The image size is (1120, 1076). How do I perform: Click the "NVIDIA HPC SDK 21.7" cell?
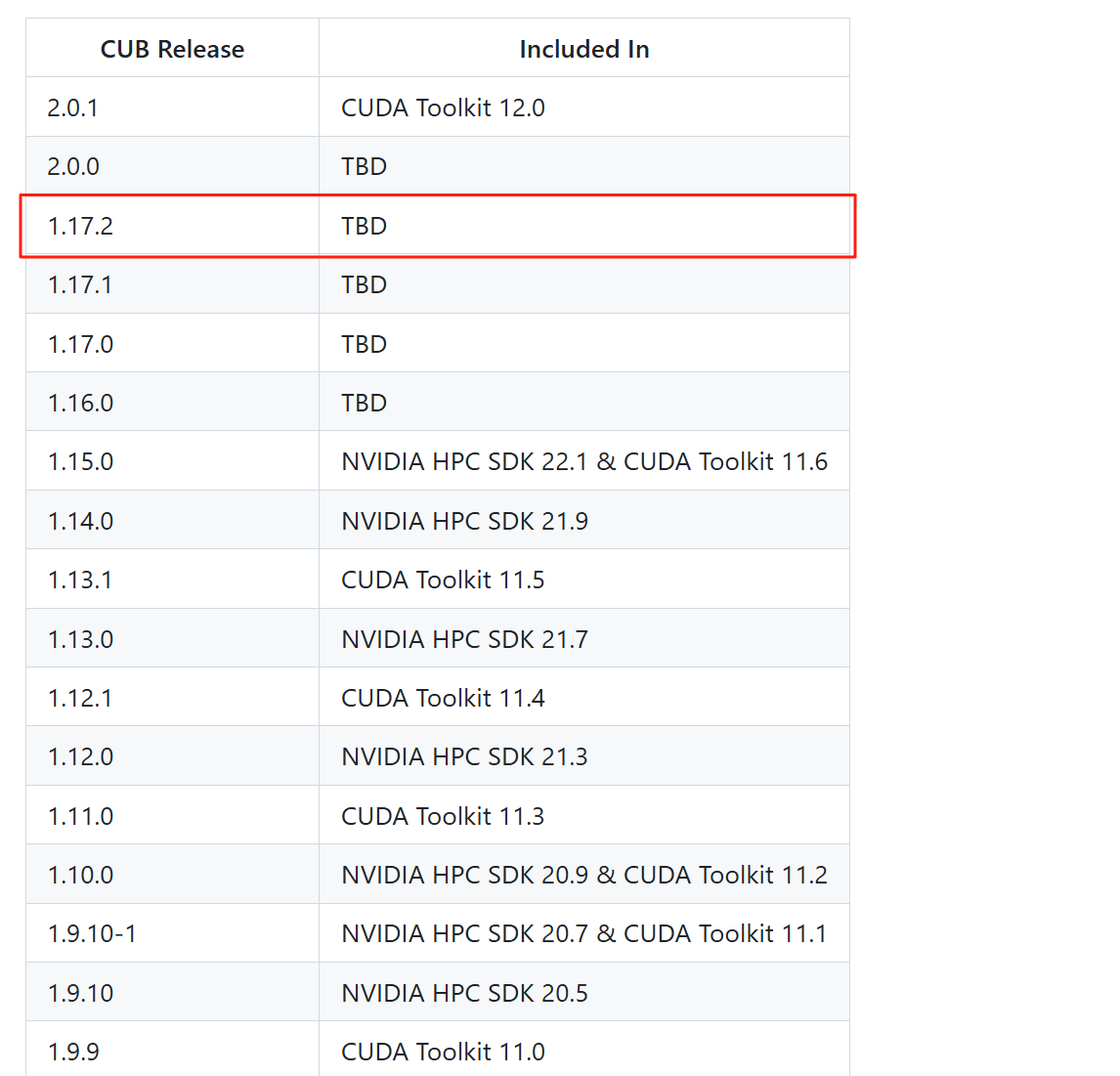coord(584,638)
